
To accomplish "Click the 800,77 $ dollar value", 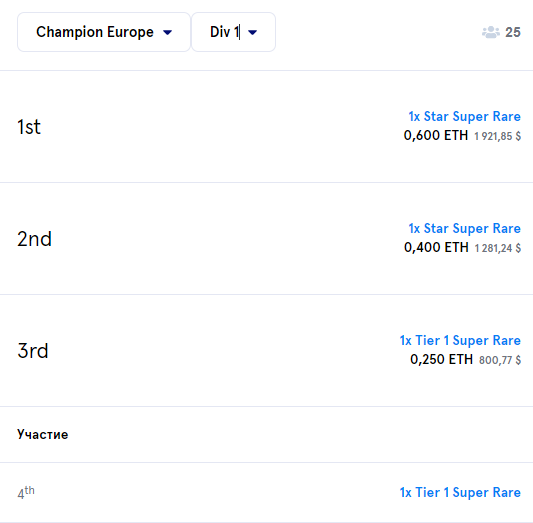I will pyautogui.click(x=500, y=360).
